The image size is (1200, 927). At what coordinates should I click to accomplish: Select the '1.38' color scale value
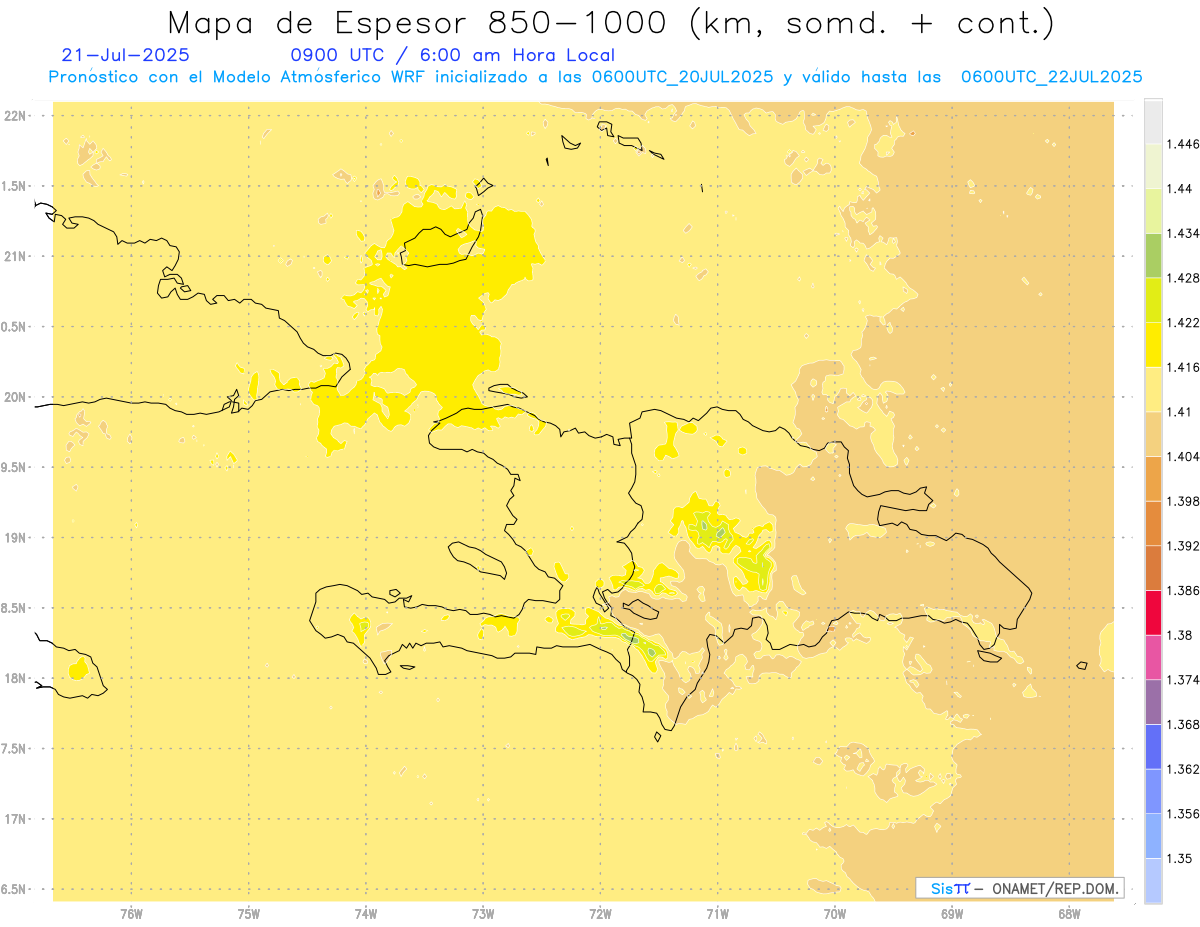pyautogui.click(x=1179, y=635)
